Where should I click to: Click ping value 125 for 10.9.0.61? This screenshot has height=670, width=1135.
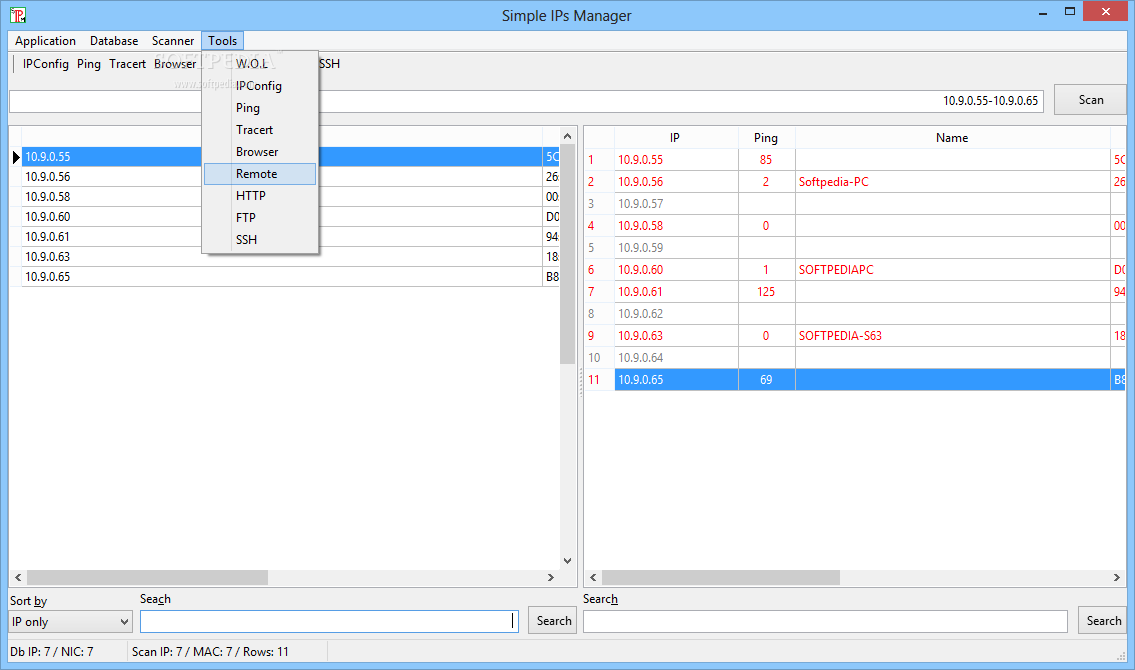tap(766, 292)
